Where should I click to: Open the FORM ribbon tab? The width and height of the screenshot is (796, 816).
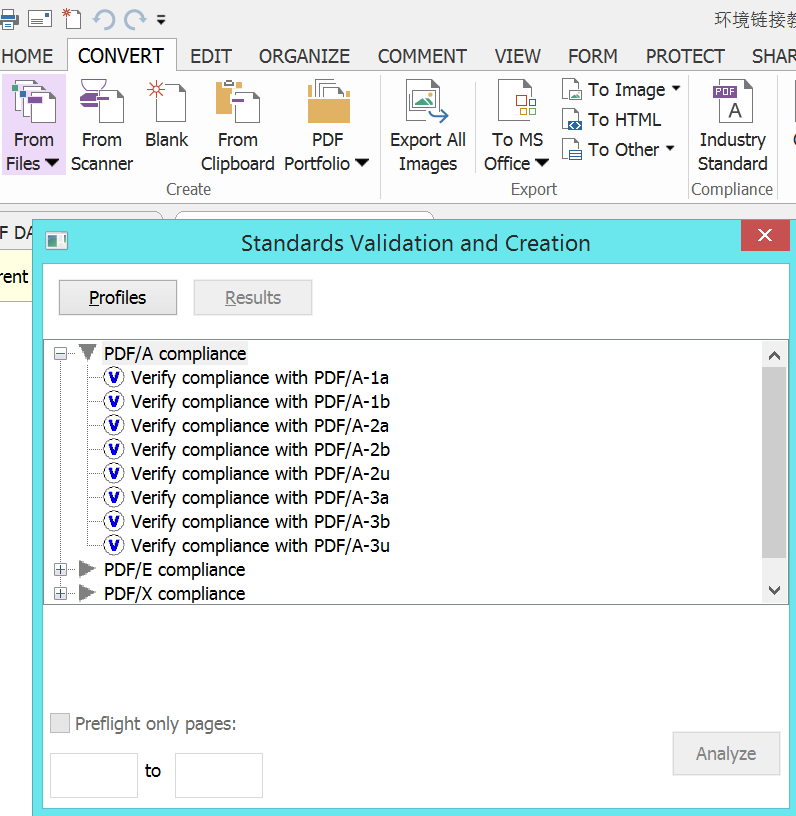[x=593, y=56]
